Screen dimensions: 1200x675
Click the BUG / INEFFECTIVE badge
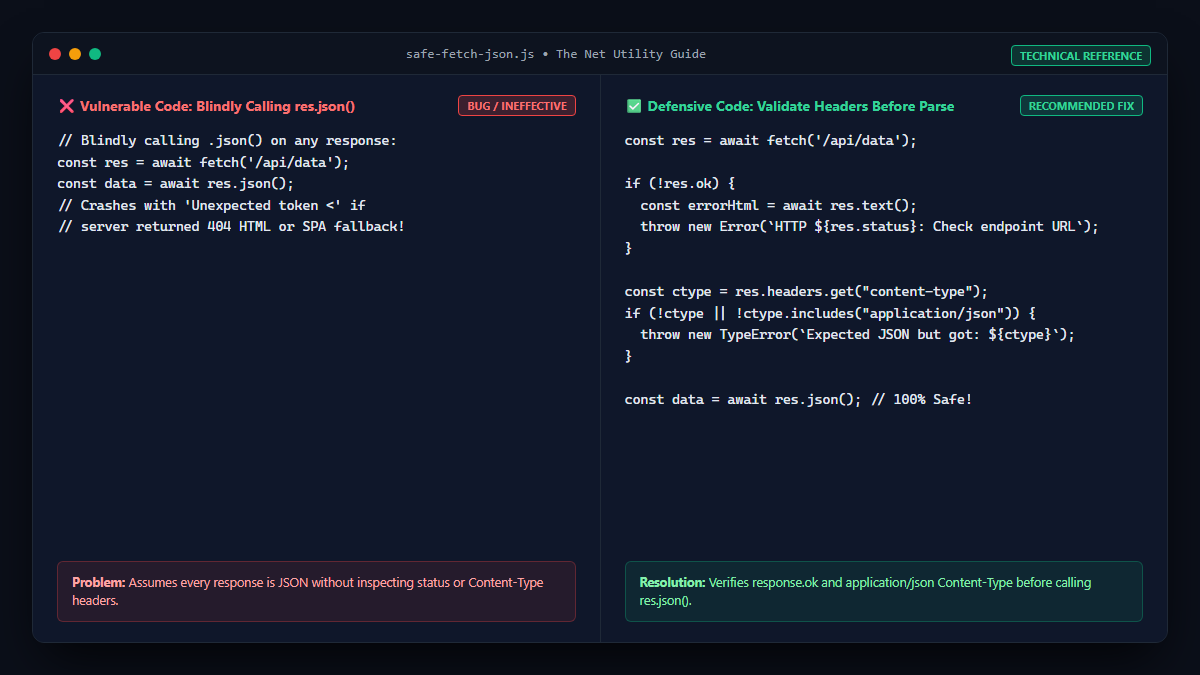pos(517,106)
